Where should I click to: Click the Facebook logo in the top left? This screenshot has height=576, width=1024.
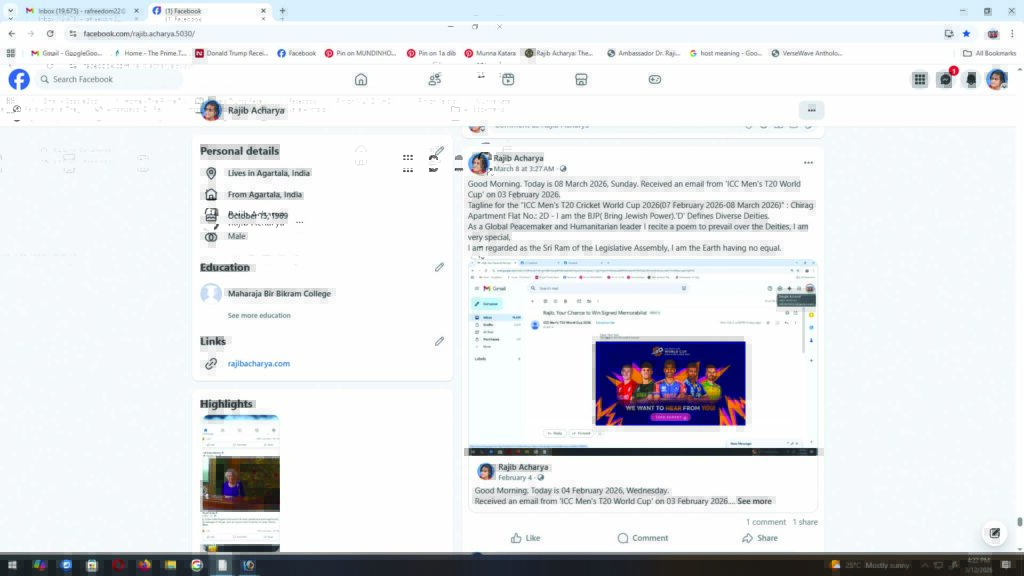tap(19, 80)
